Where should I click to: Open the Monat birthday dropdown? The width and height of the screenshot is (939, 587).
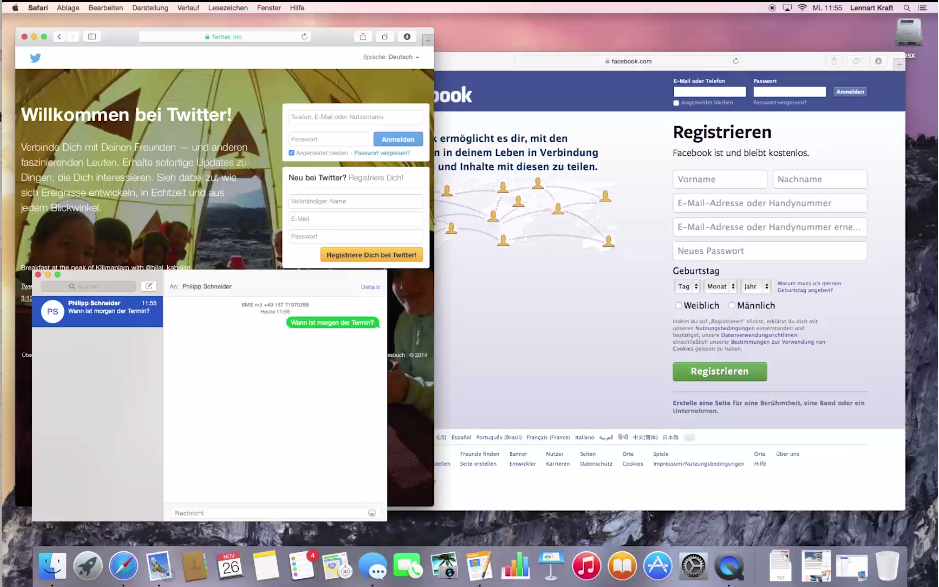point(720,286)
